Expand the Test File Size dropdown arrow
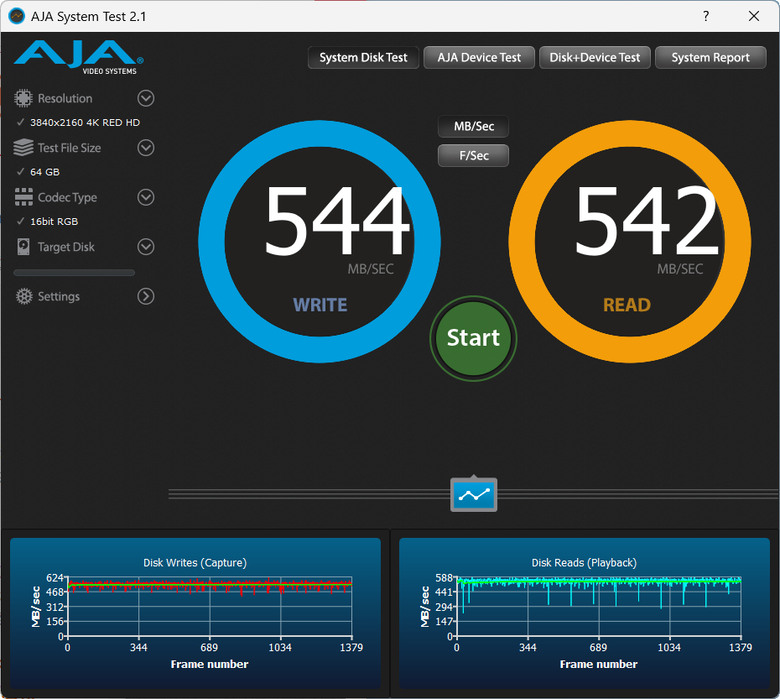This screenshot has width=780, height=699. 146,148
